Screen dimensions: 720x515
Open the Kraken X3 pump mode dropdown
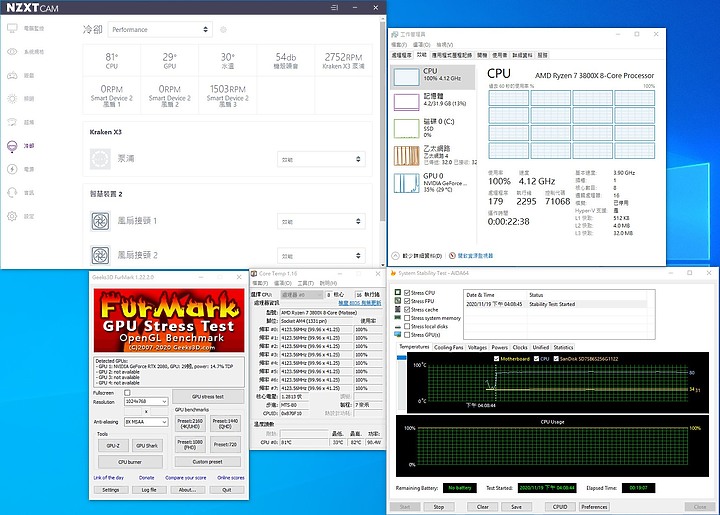(321, 159)
